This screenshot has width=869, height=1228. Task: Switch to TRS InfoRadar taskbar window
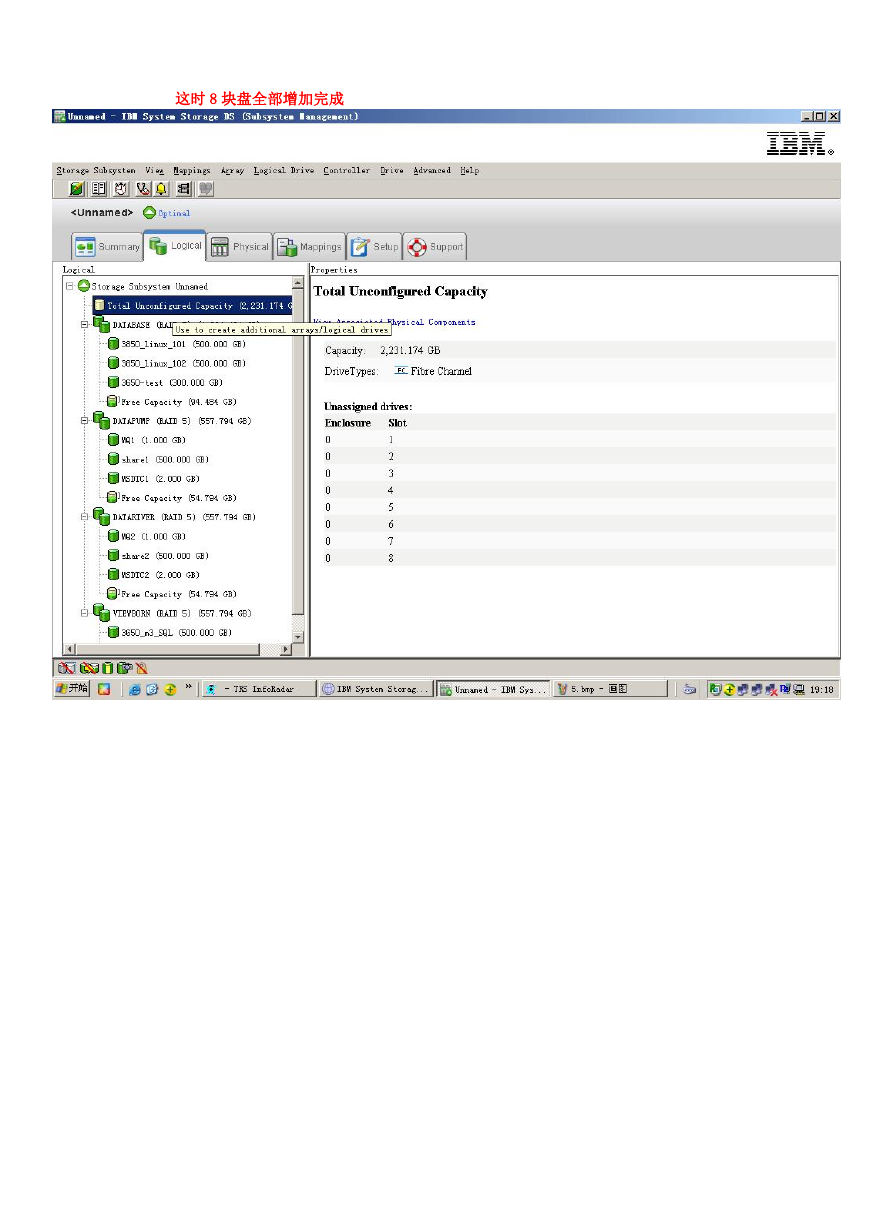(259, 689)
